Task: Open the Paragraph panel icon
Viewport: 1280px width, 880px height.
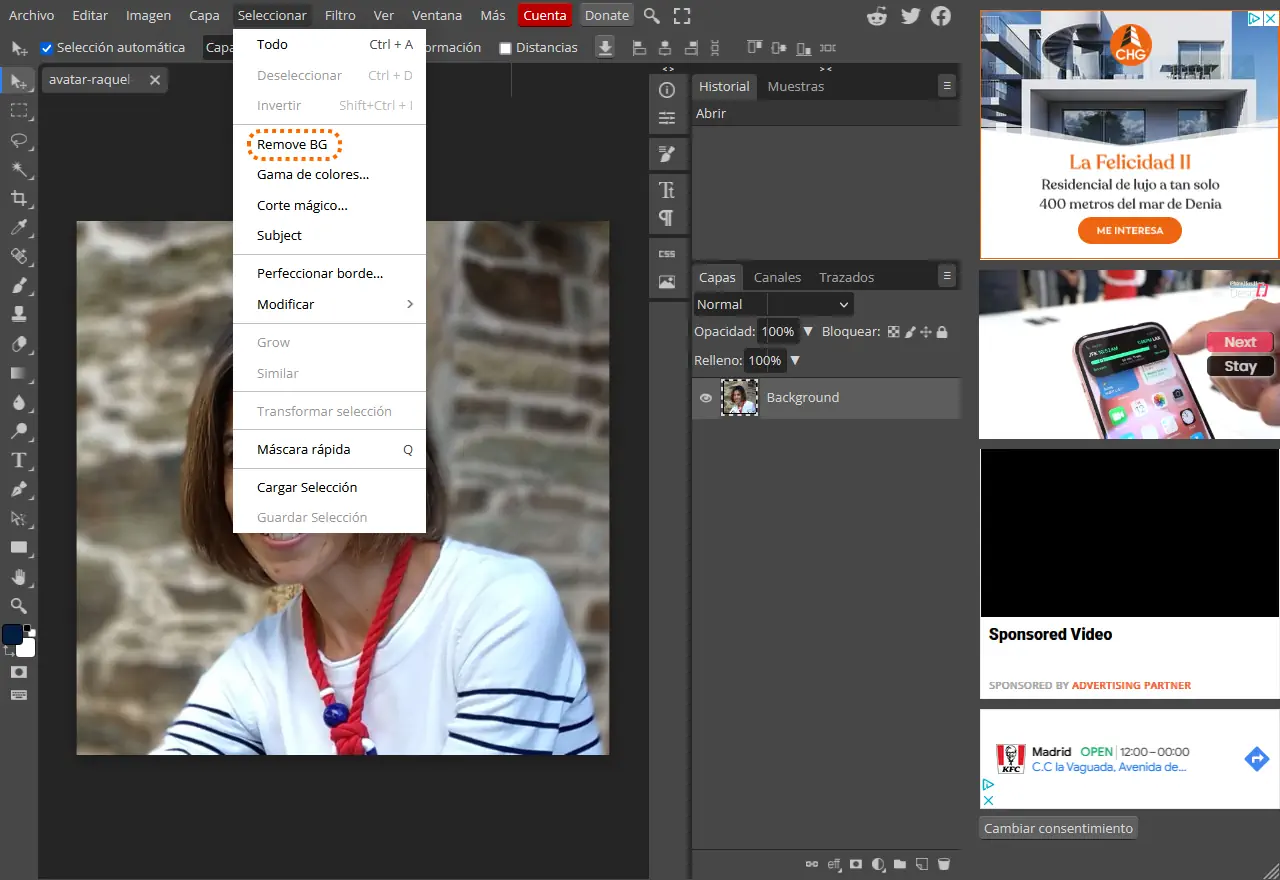Action: coord(667,218)
